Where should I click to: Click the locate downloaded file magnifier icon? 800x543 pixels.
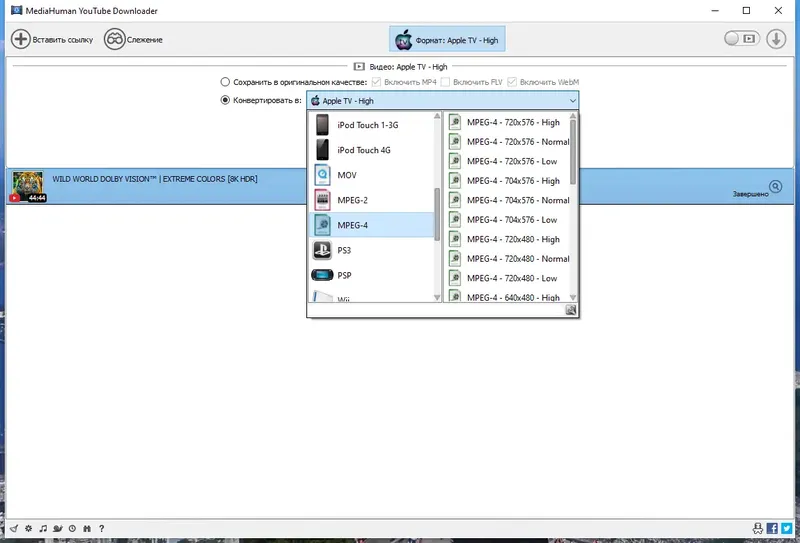776,187
